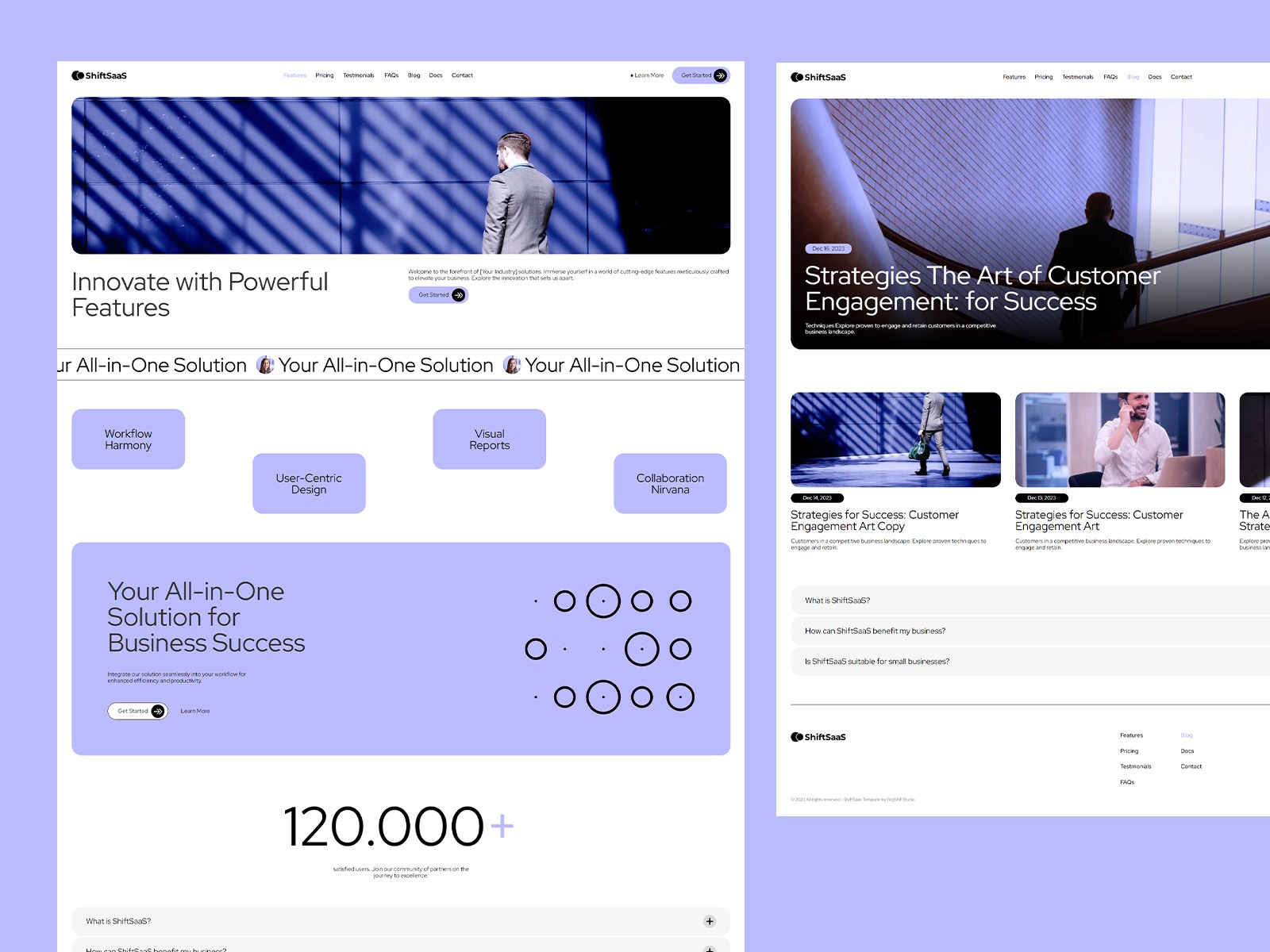Open Docs in the Blog page top nav
The image size is (1270, 952).
(1155, 77)
